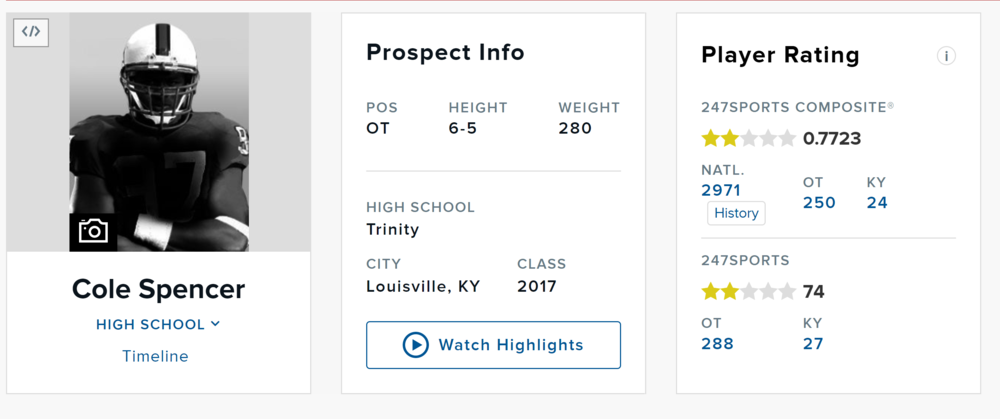Click the Louisville, KY city text
The height and width of the screenshot is (419, 1000).
423,286
